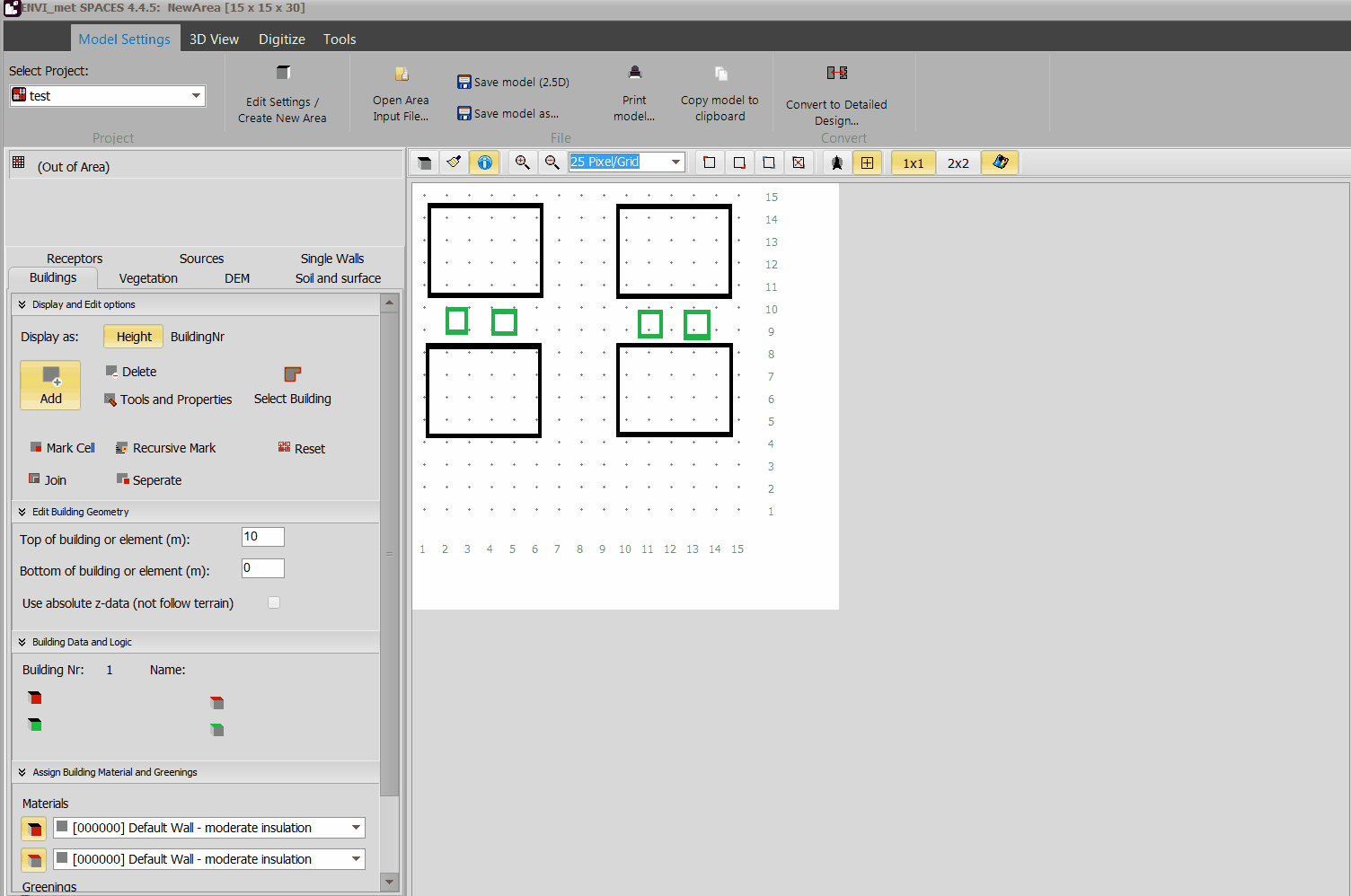Collapse the Building Data and Logic section
The image size is (1351, 896).
[22, 642]
